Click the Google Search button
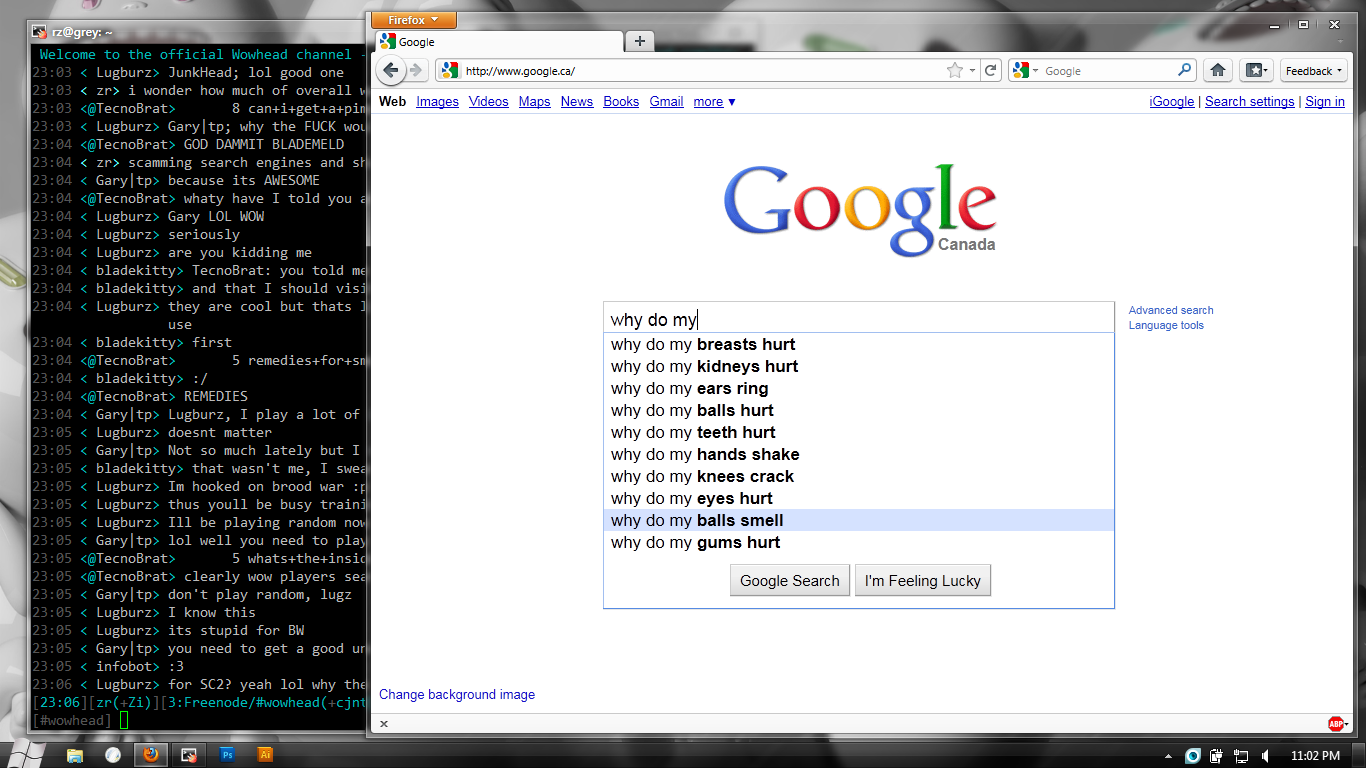Screen dimensions: 1366x768 click(x=789, y=580)
